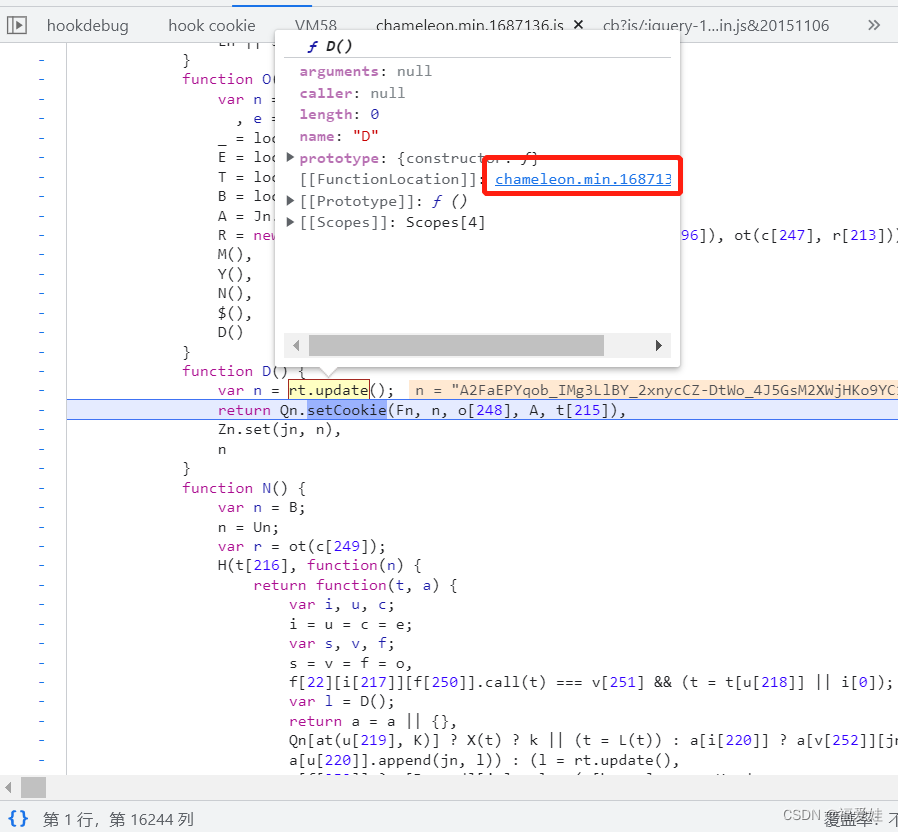
Task: Expand the prototype property in the popup
Action: [x=289, y=157]
